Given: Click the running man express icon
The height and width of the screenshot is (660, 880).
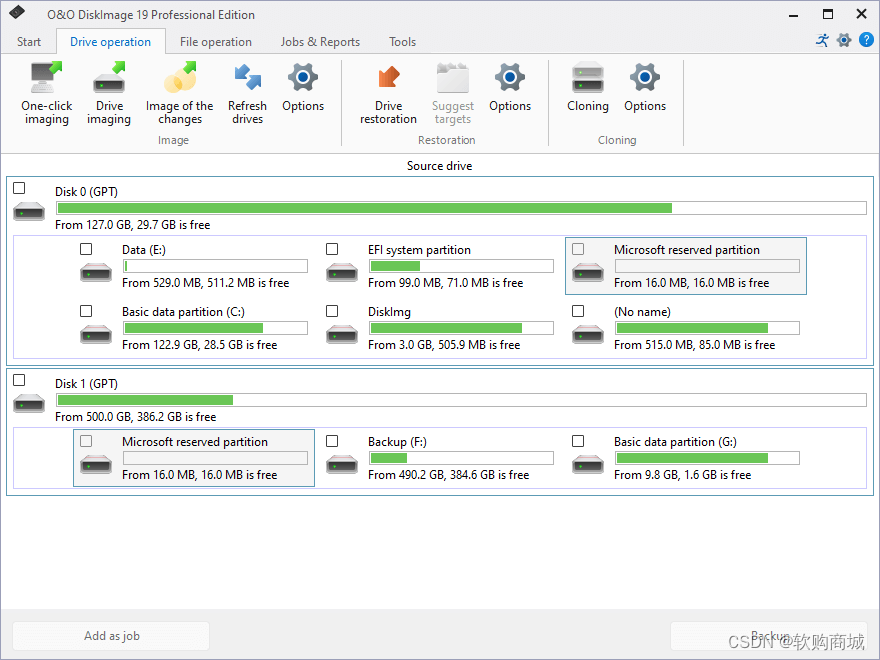Looking at the screenshot, I should pyautogui.click(x=822, y=40).
